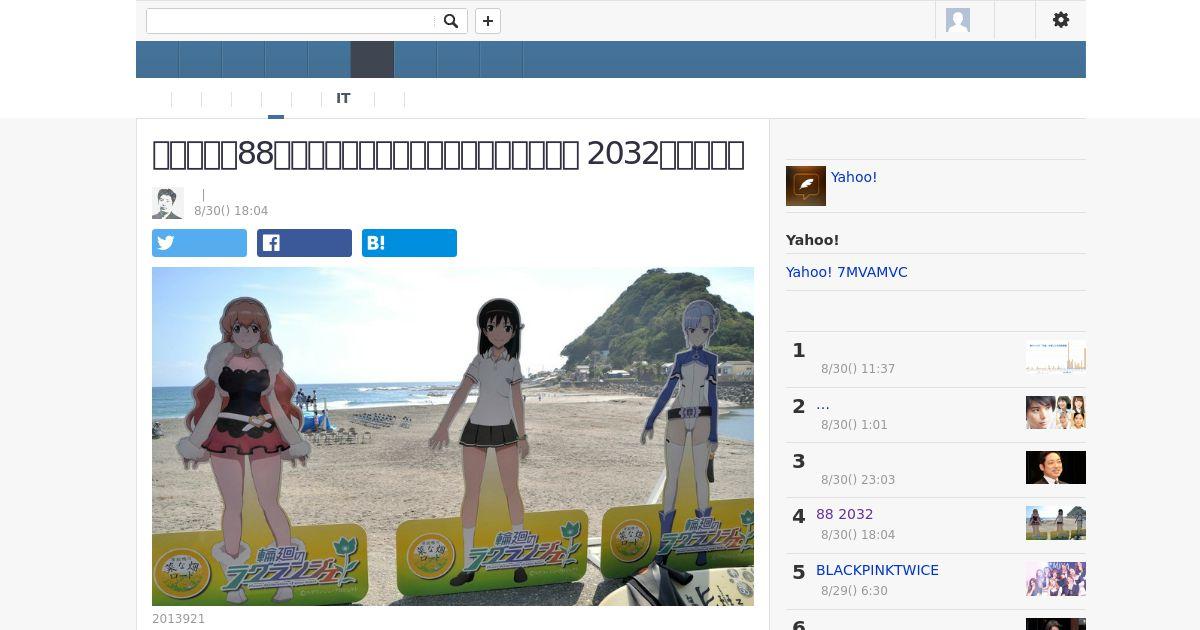
Task: Click the 8/30() 18:04 article timestamp
Action: pos(231,211)
